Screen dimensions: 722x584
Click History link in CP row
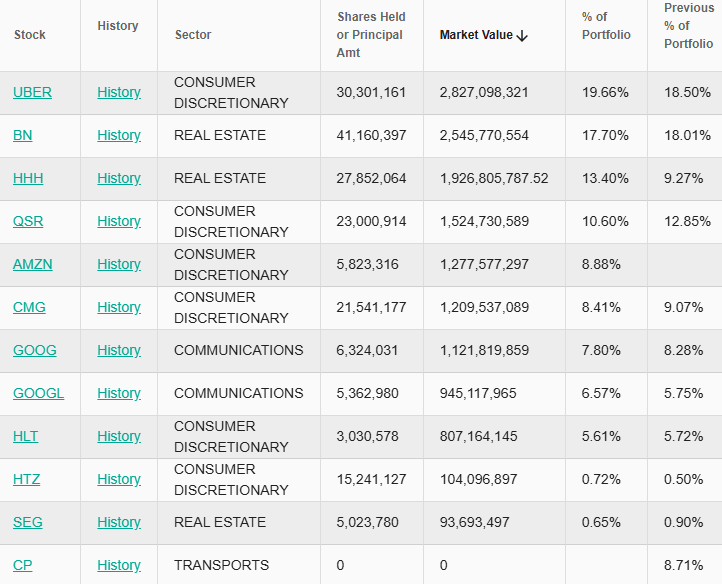118,565
